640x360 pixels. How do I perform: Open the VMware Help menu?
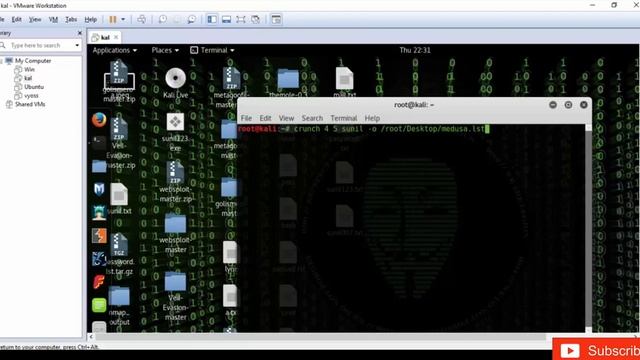coord(91,19)
